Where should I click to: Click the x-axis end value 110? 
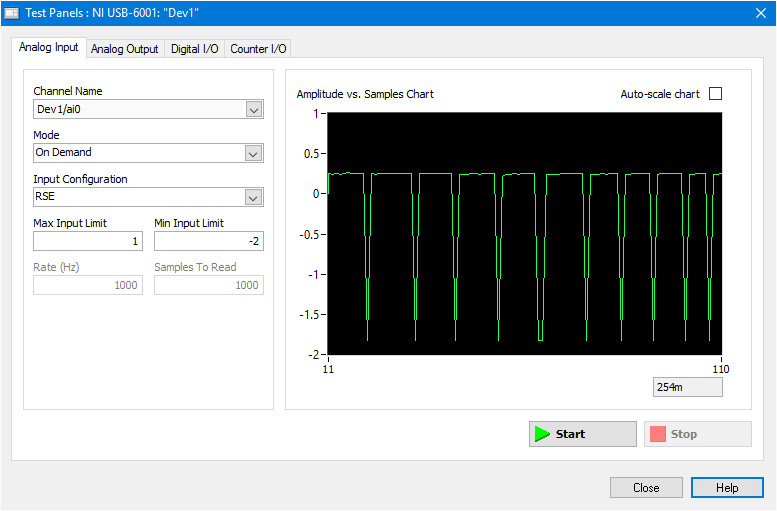point(721,369)
